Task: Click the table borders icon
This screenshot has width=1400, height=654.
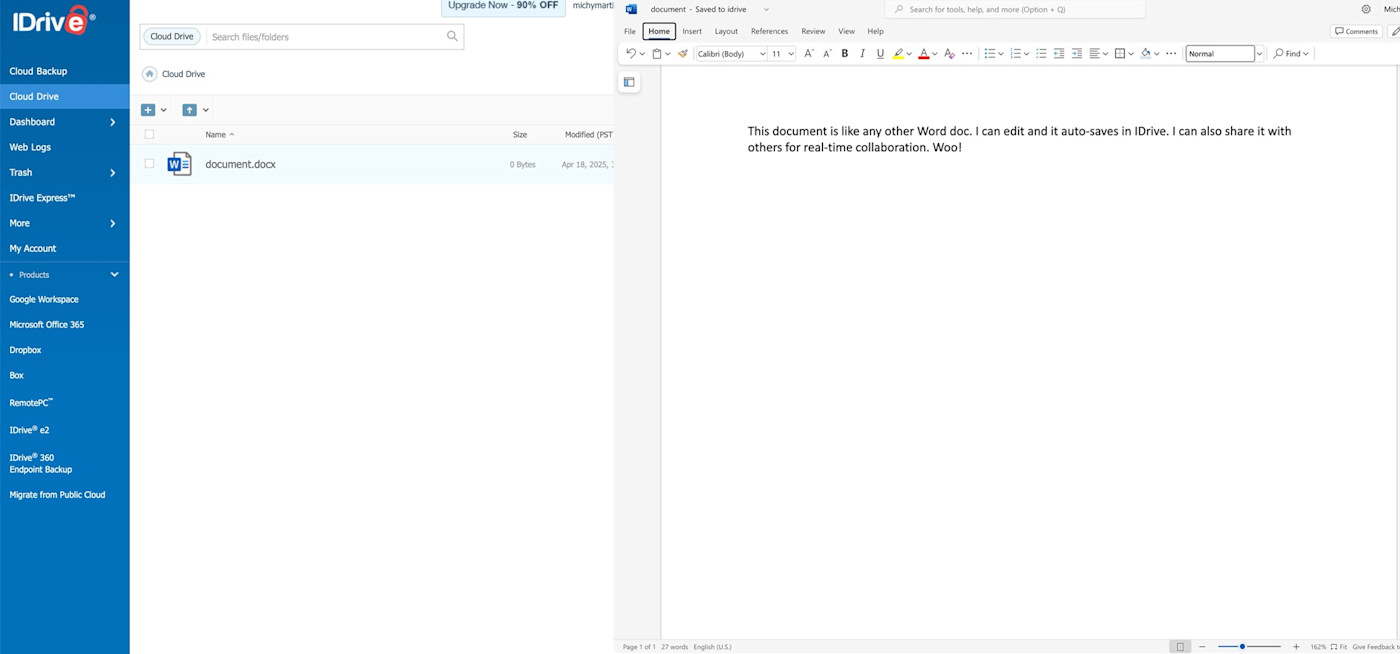Action: (x=1120, y=54)
